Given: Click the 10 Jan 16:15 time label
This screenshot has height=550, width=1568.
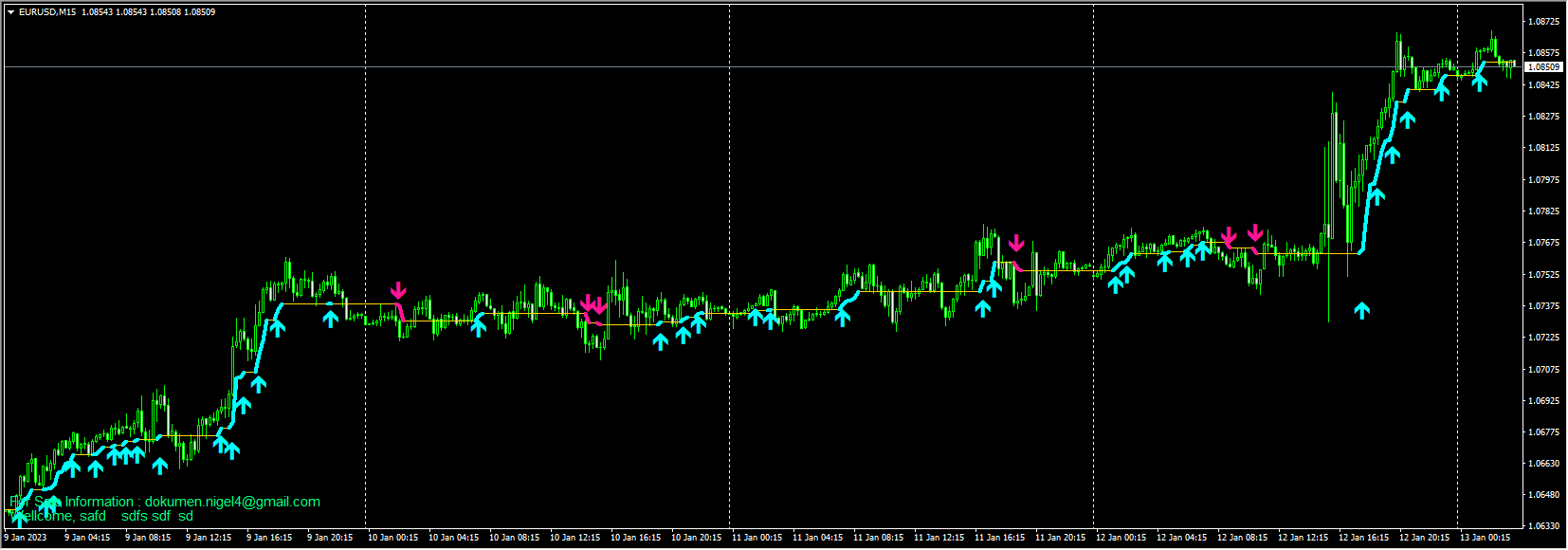Looking at the screenshot, I should point(635,538).
